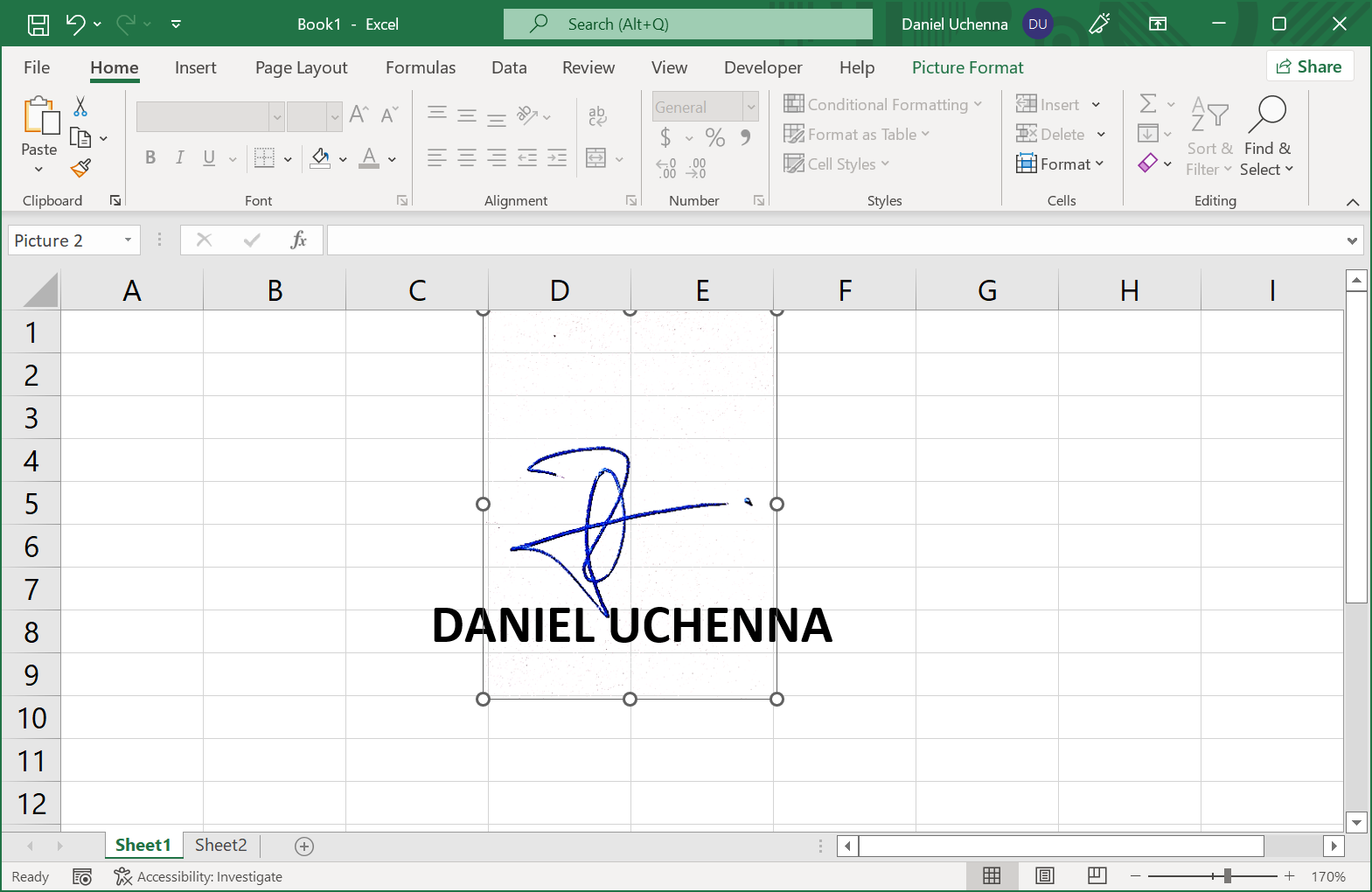The image size is (1372, 892).
Task: Switch to Page Layout view
Action: [1044, 876]
